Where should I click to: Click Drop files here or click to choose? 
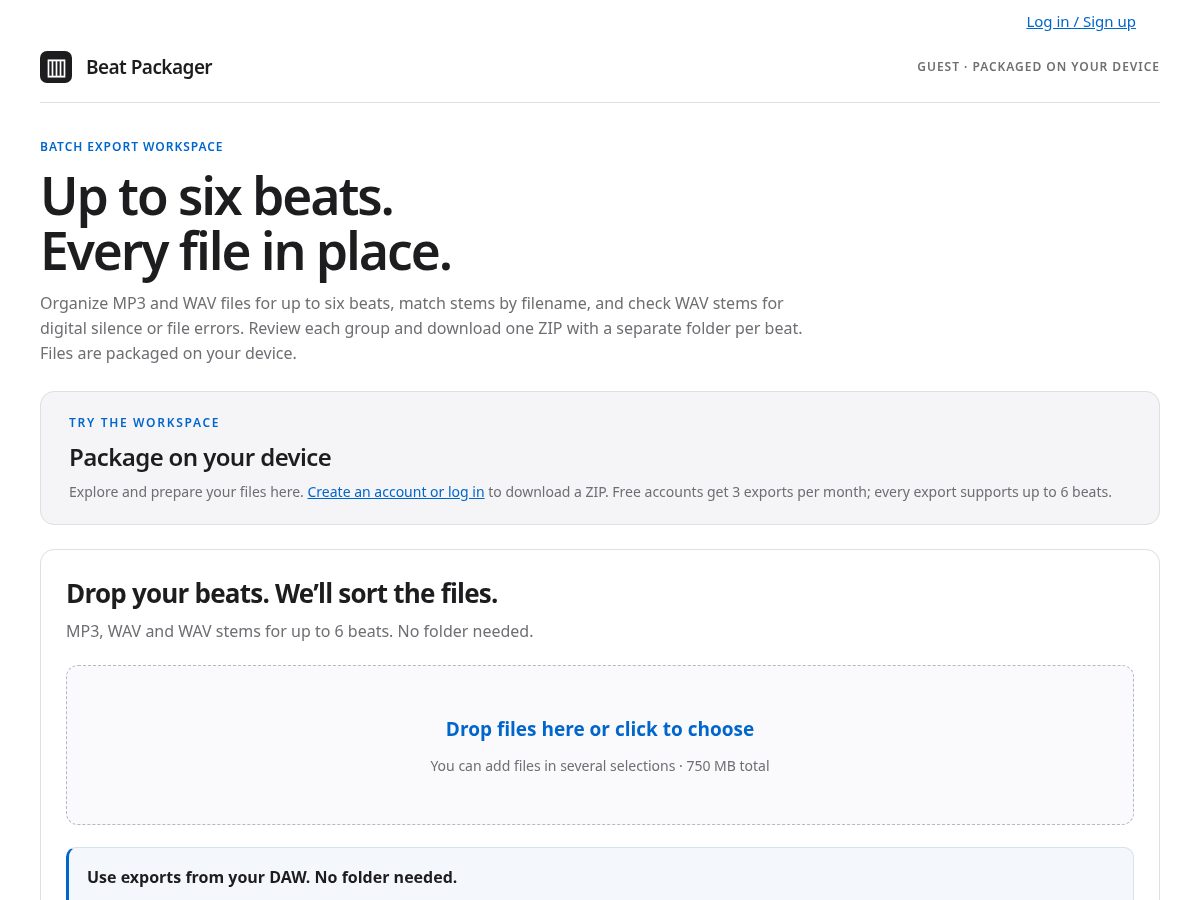click(600, 729)
